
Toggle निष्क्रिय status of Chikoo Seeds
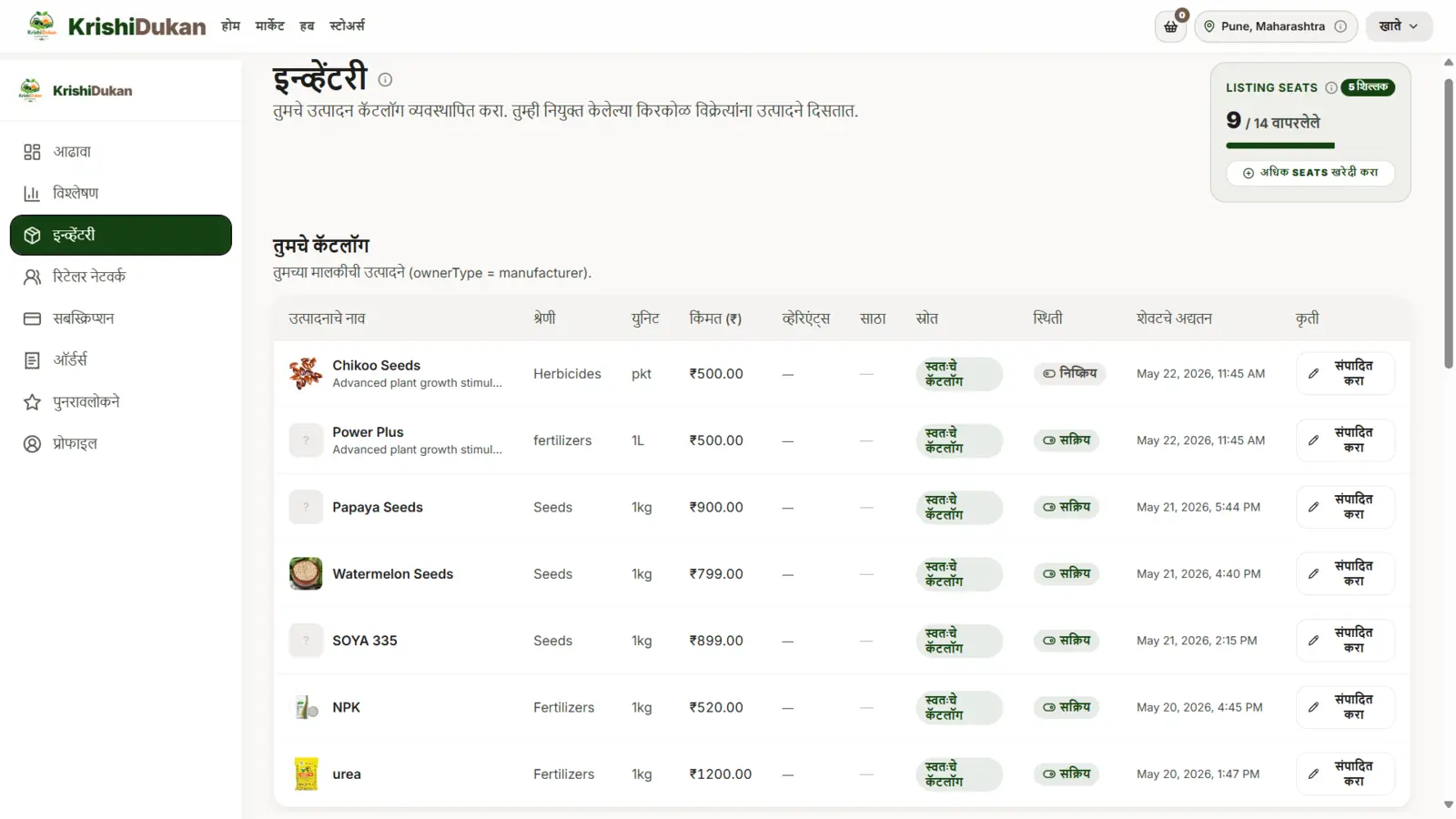point(1069,373)
